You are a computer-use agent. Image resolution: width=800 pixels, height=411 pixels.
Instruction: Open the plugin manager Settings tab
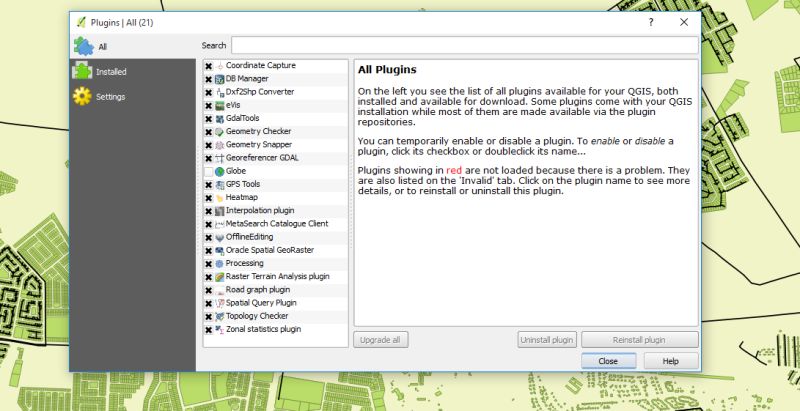[x=133, y=96]
